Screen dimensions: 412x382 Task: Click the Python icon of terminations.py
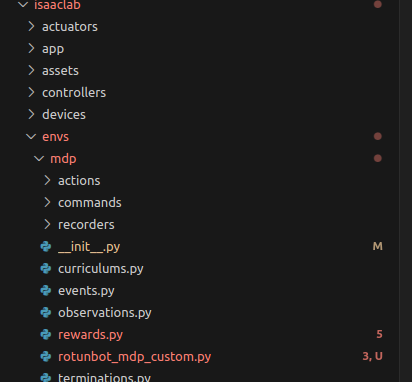46,378
